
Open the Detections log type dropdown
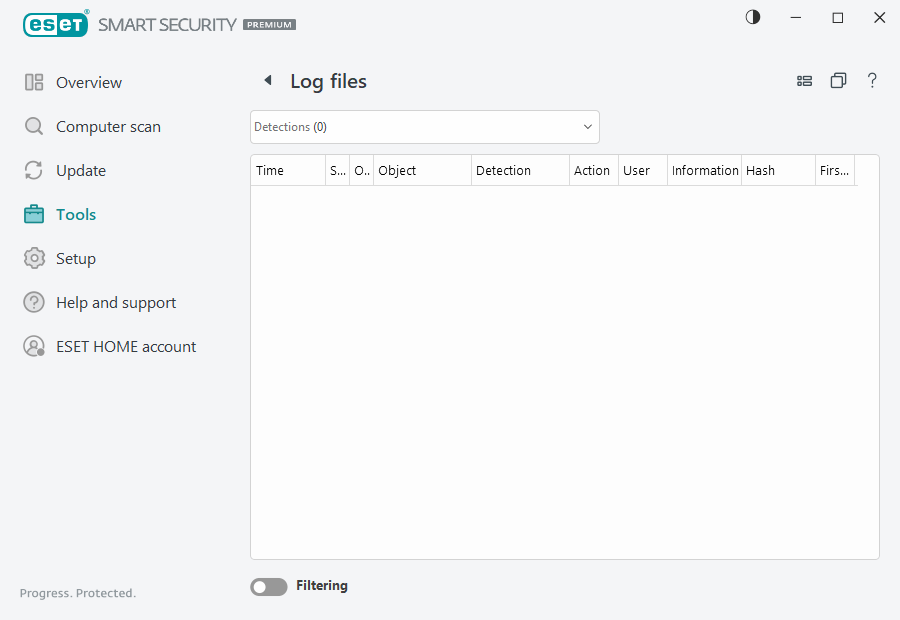424,127
